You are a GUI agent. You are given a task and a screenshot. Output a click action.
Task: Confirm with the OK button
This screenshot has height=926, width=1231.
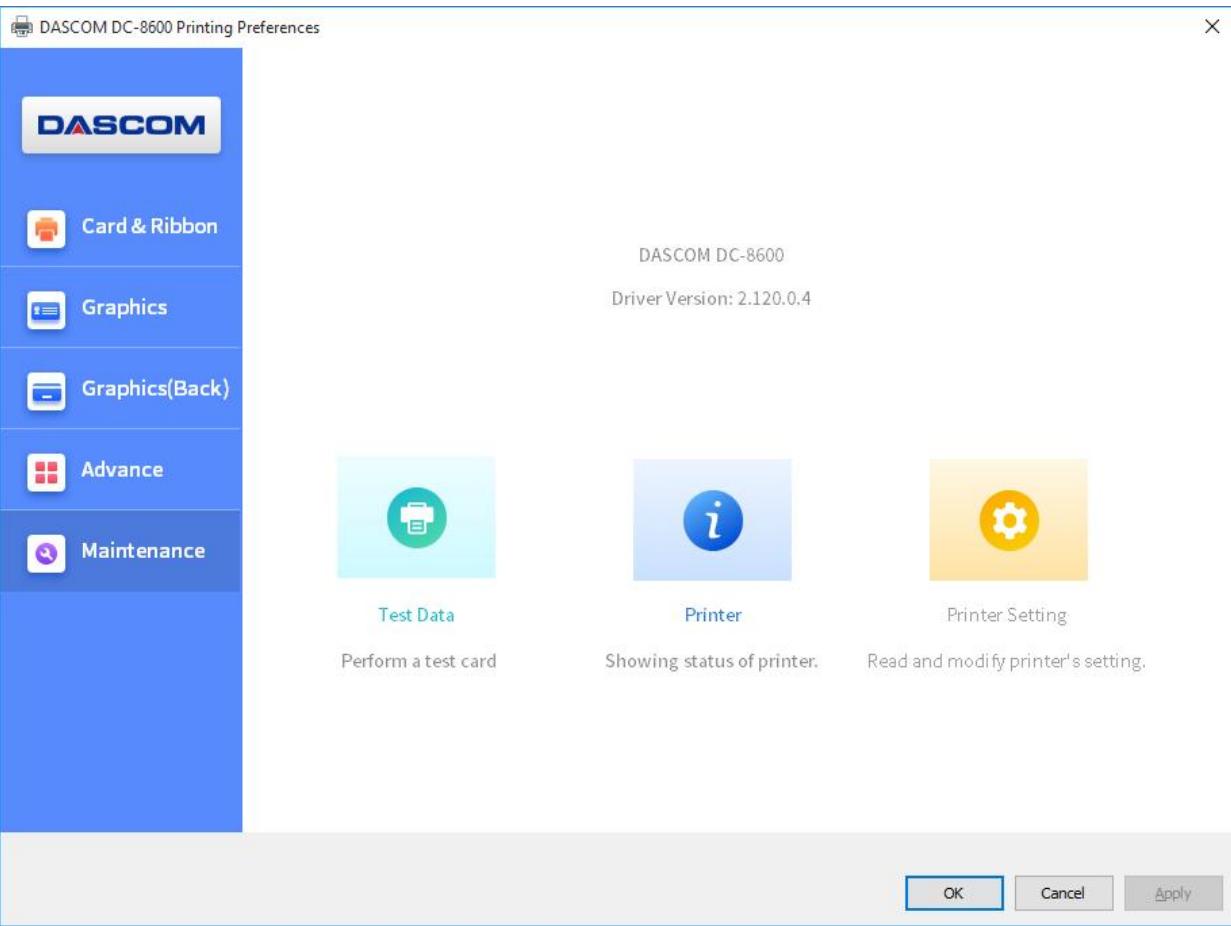coord(954,893)
